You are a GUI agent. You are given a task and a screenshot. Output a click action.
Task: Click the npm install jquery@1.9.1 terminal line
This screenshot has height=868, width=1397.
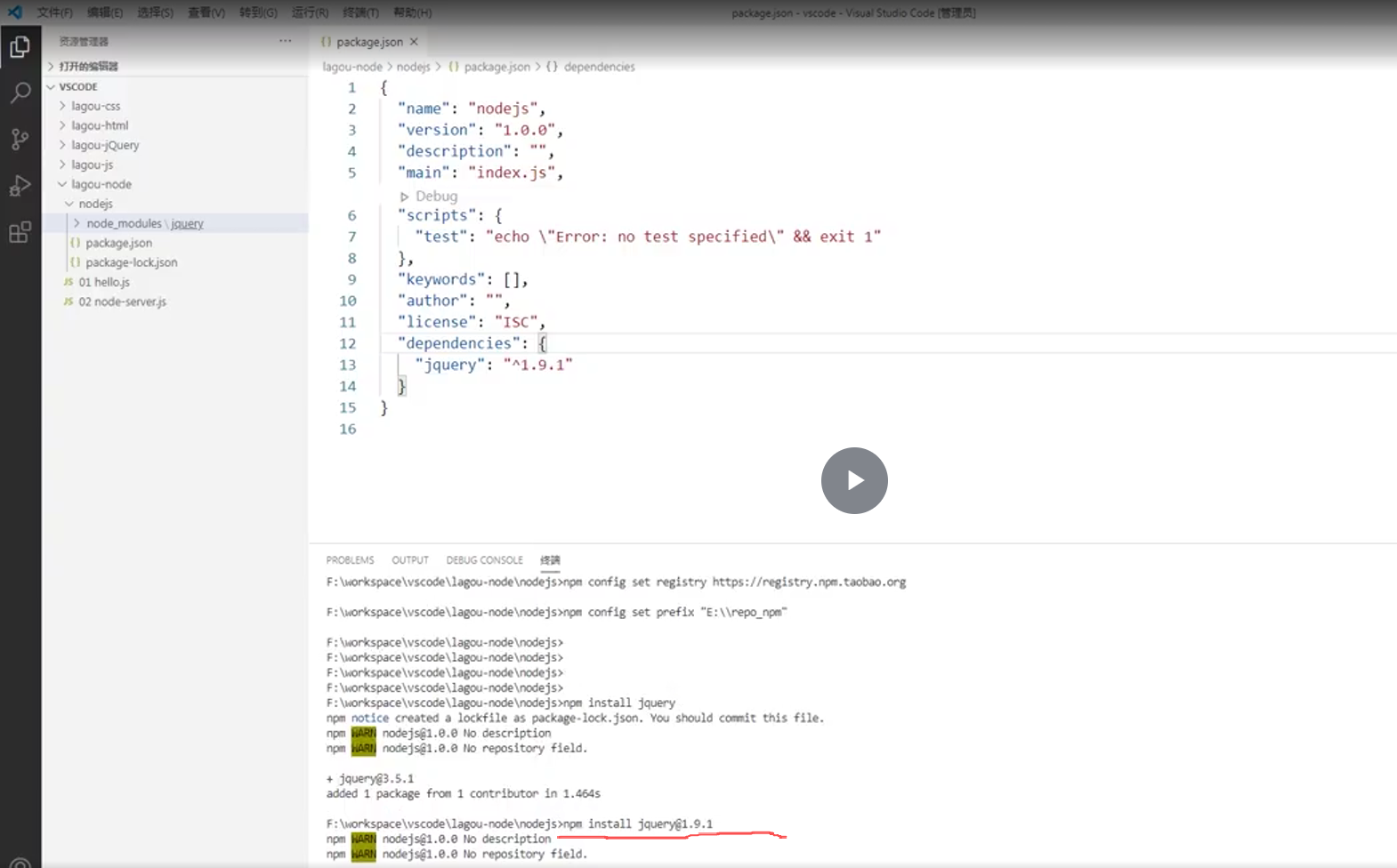[x=520, y=824]
